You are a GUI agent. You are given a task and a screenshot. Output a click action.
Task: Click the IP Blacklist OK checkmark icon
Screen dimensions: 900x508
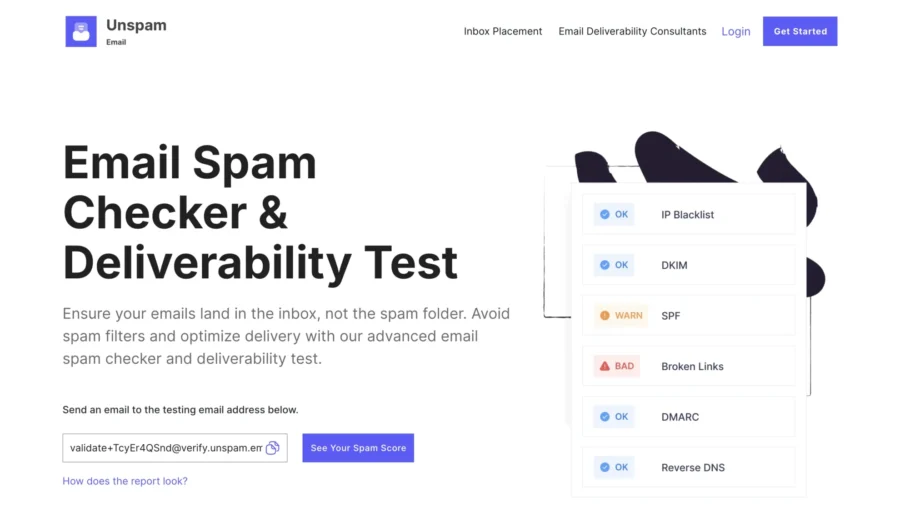tap(604, 214)
